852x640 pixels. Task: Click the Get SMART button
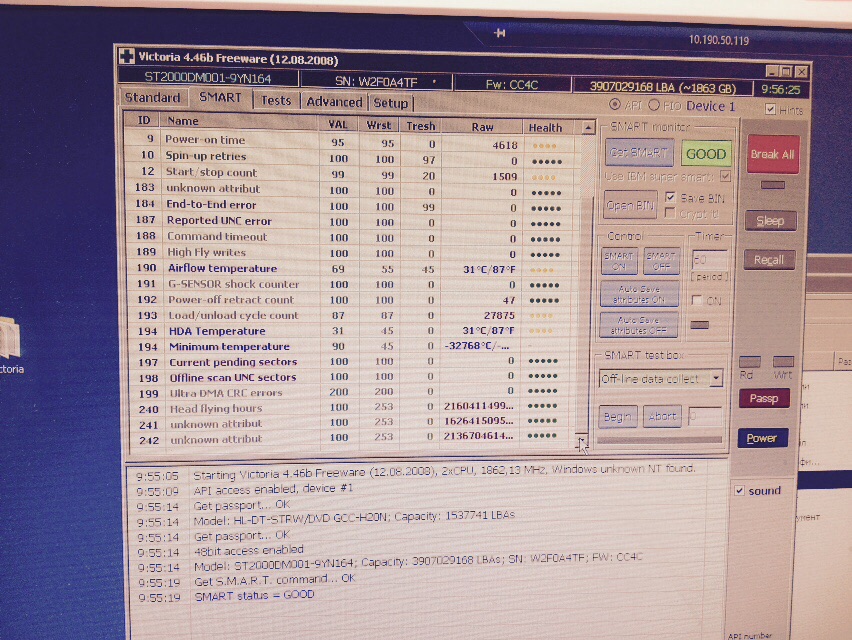(639, 153)
